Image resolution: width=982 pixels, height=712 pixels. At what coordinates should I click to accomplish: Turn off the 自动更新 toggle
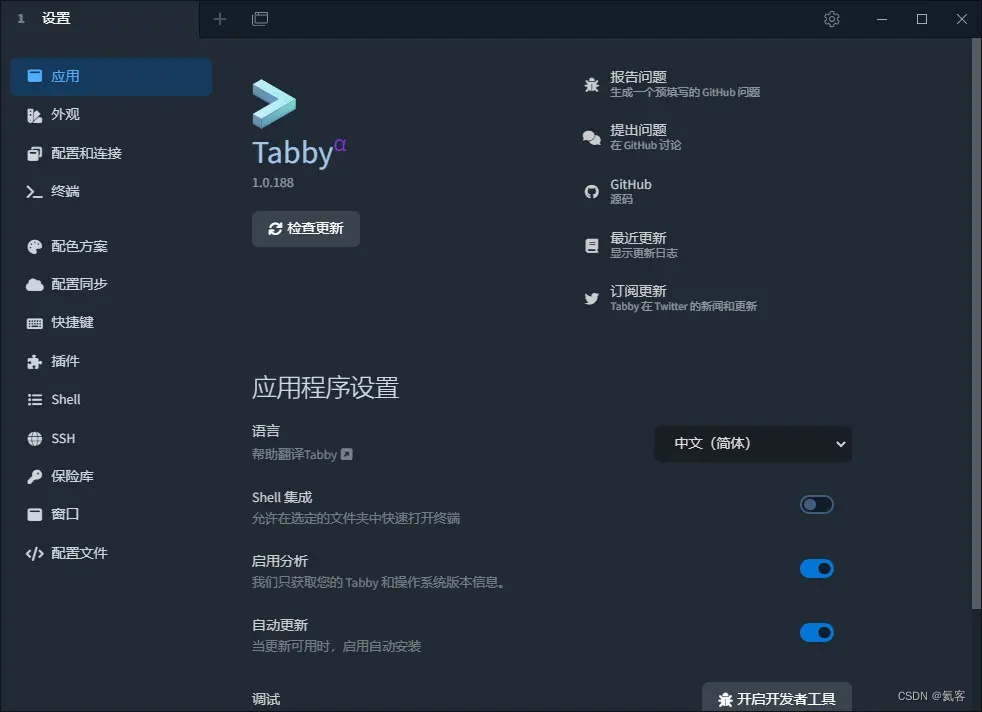pos(817,632)
